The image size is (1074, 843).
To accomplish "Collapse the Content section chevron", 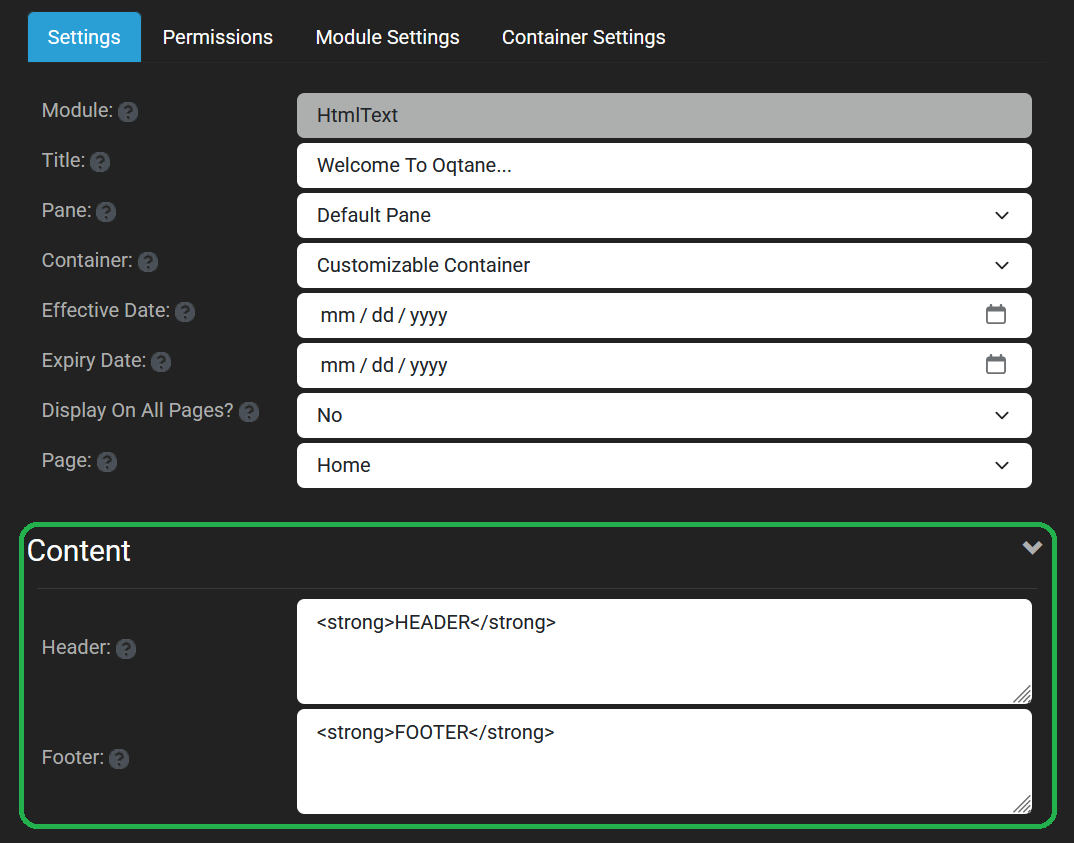I will click(1032, 547).
